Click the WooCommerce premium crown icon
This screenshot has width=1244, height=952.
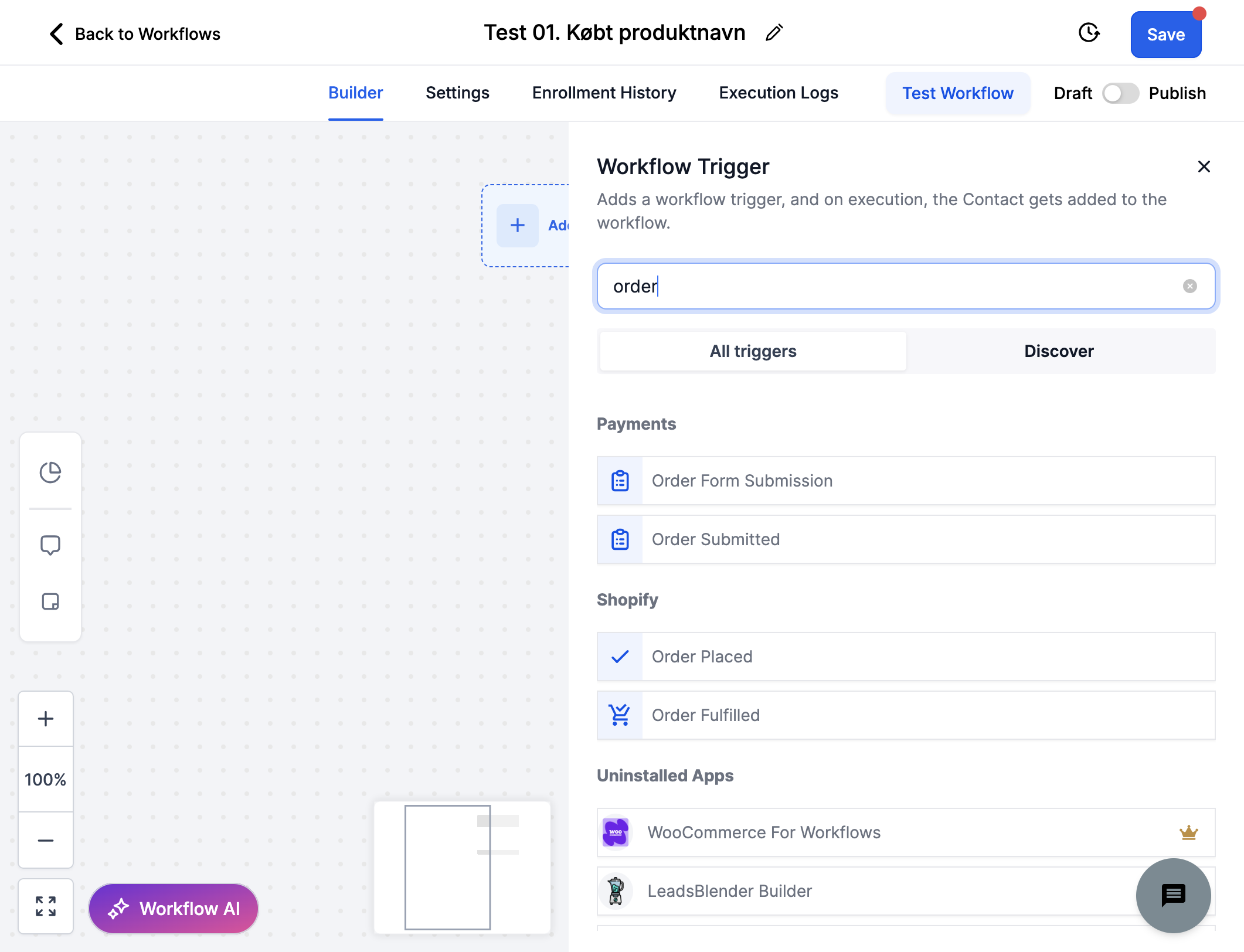(1188, 832)
